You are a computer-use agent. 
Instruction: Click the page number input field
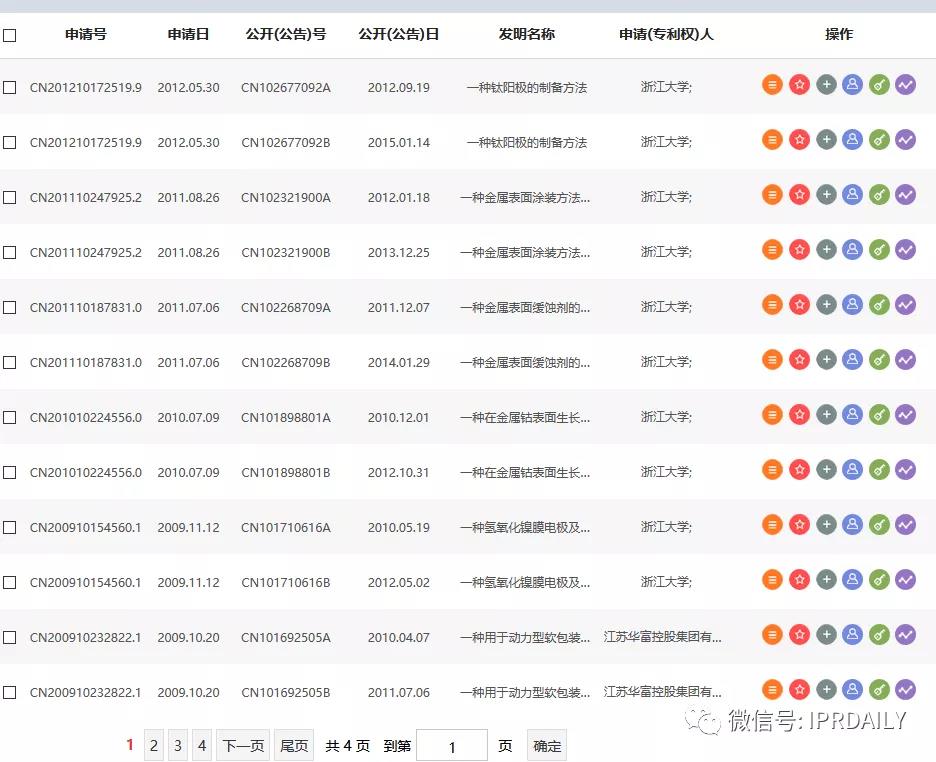point(452,745)
